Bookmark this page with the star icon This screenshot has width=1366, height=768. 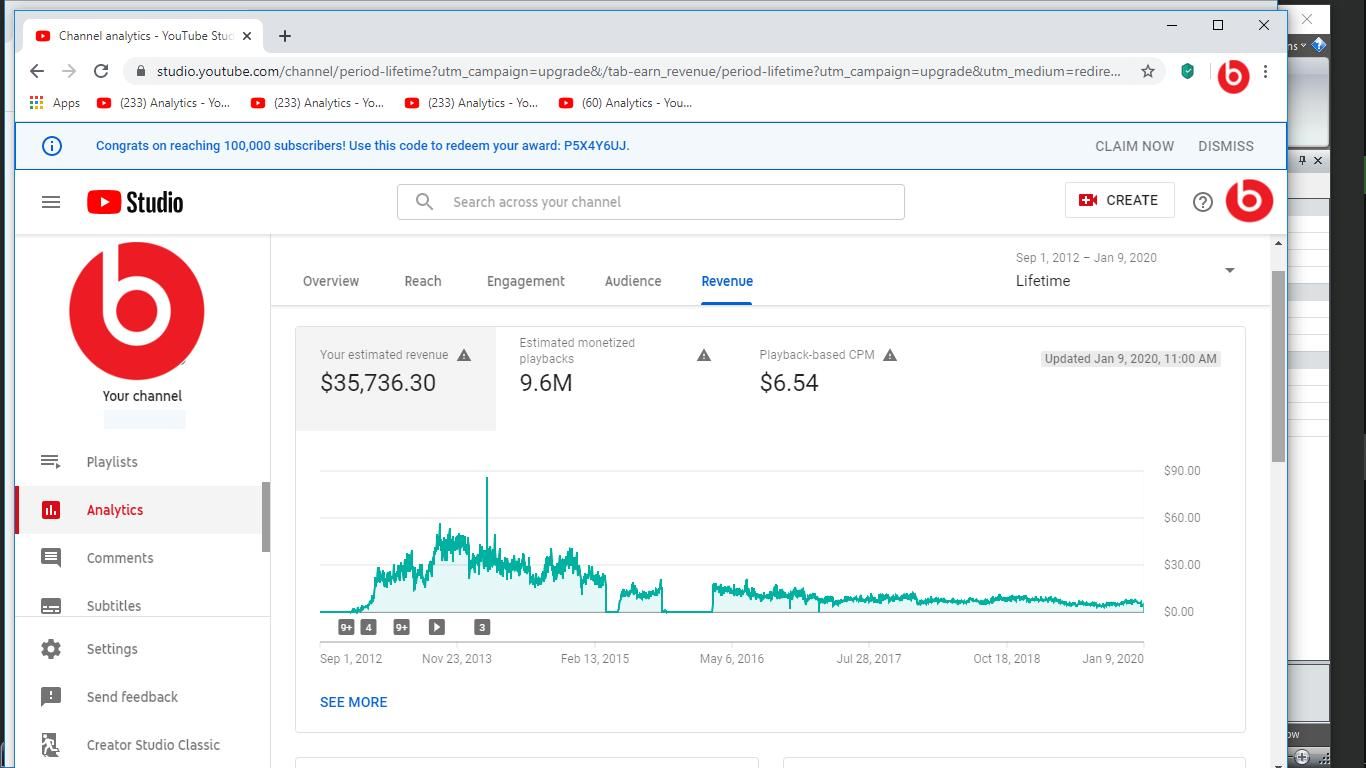point(1148,71)
